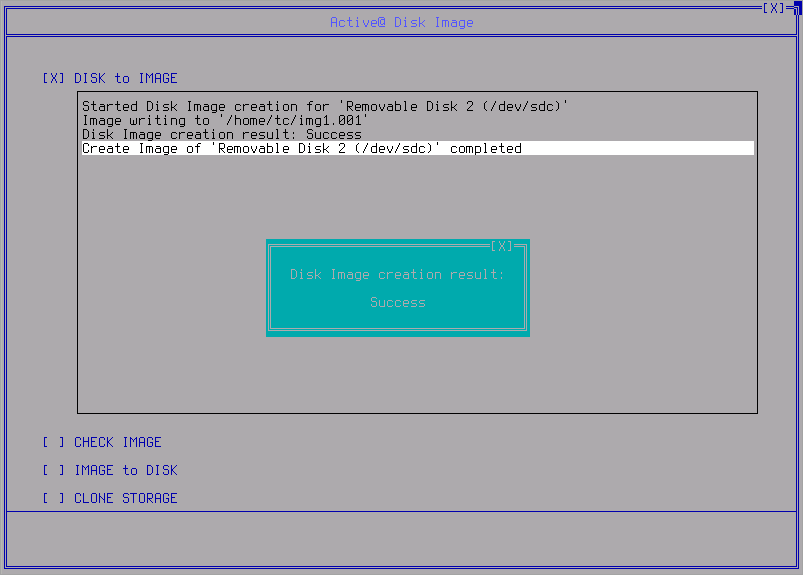
Task: Click empty log panel area below the dialog
Action: click(417, 375)
